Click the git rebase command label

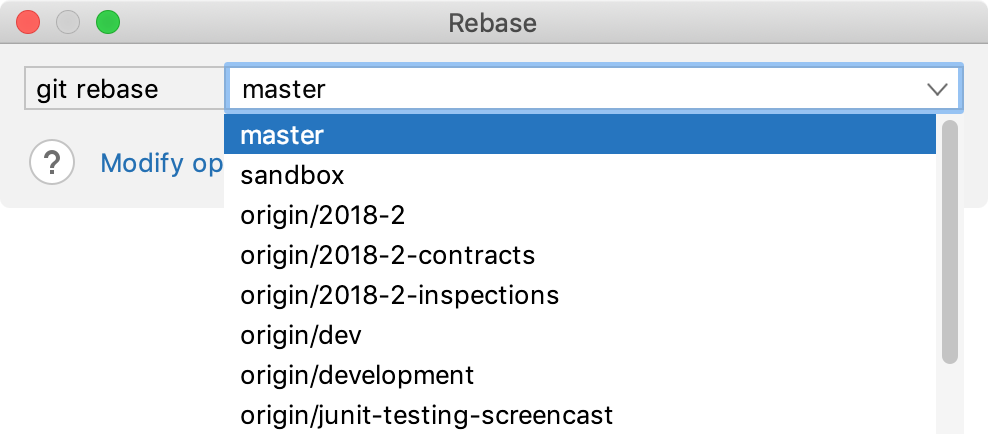(x=97, y=89)
